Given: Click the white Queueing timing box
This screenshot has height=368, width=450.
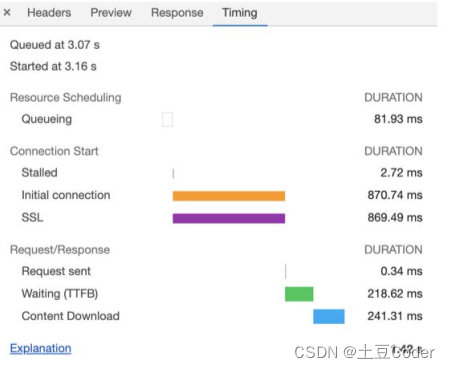Looking at the screenshot, I should tap(167, 119).
